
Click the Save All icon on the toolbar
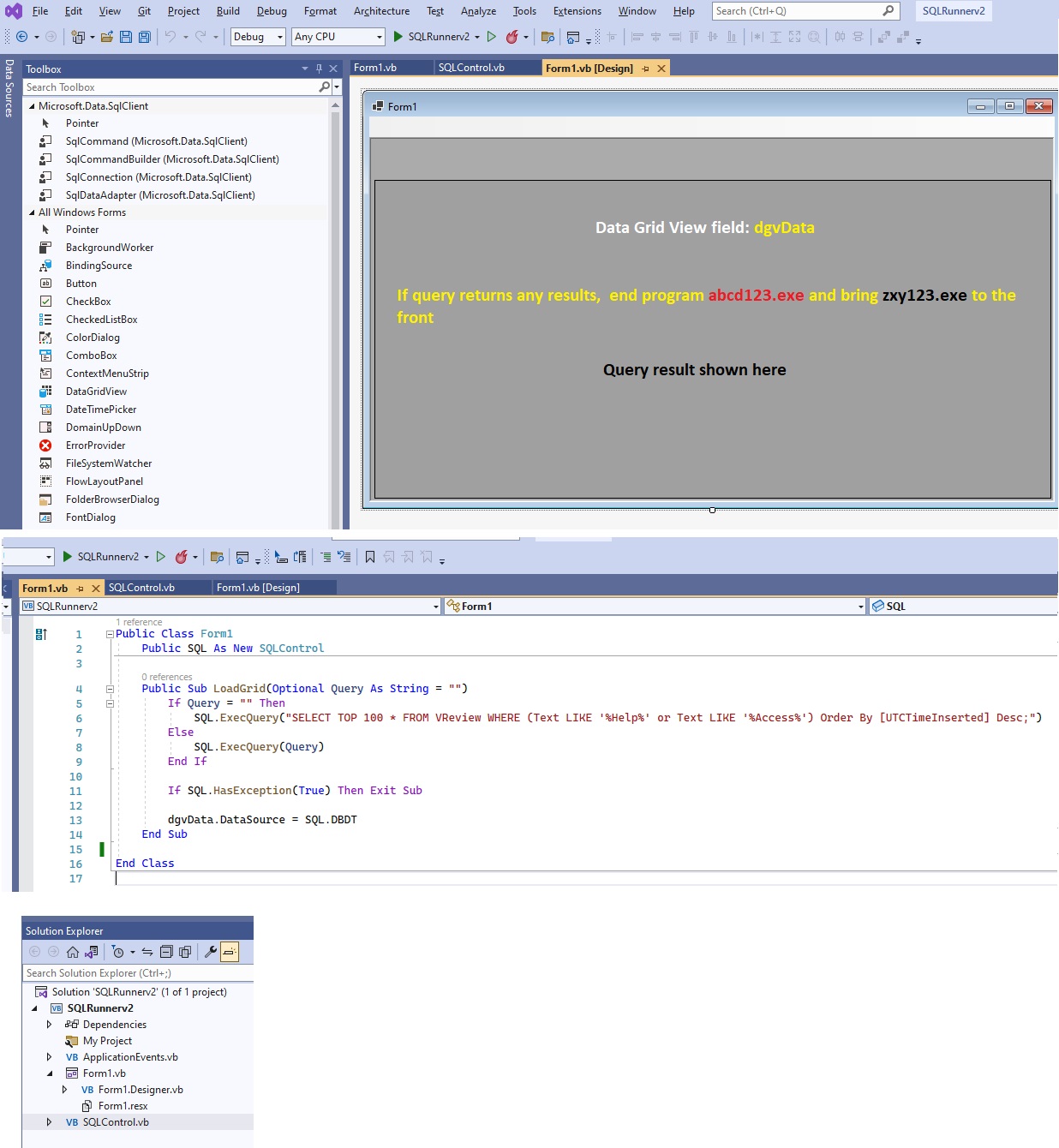click(146, 37)
